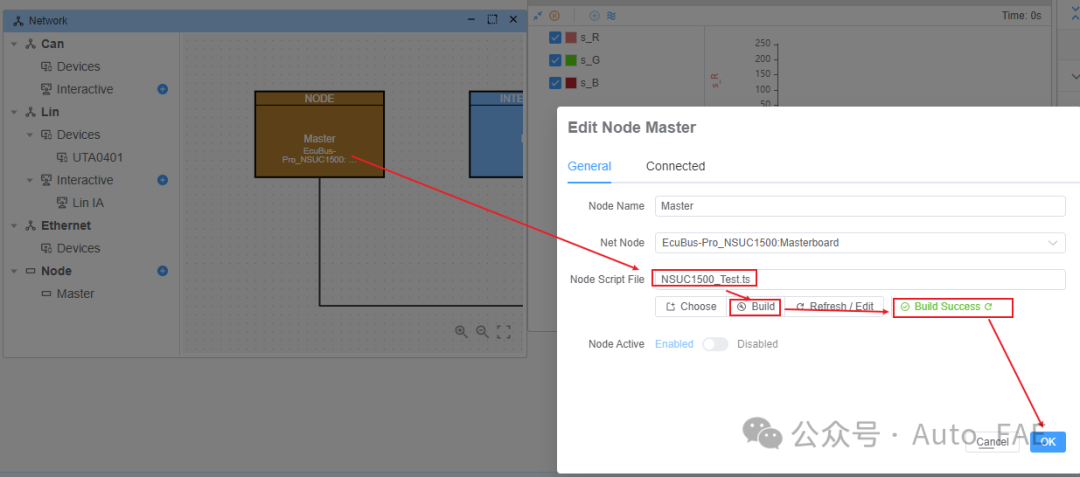Image resolution: width=1080 pixels, height=477 pixels.
Task: Select Interactive under Can
Action: [x=85, y=89]
